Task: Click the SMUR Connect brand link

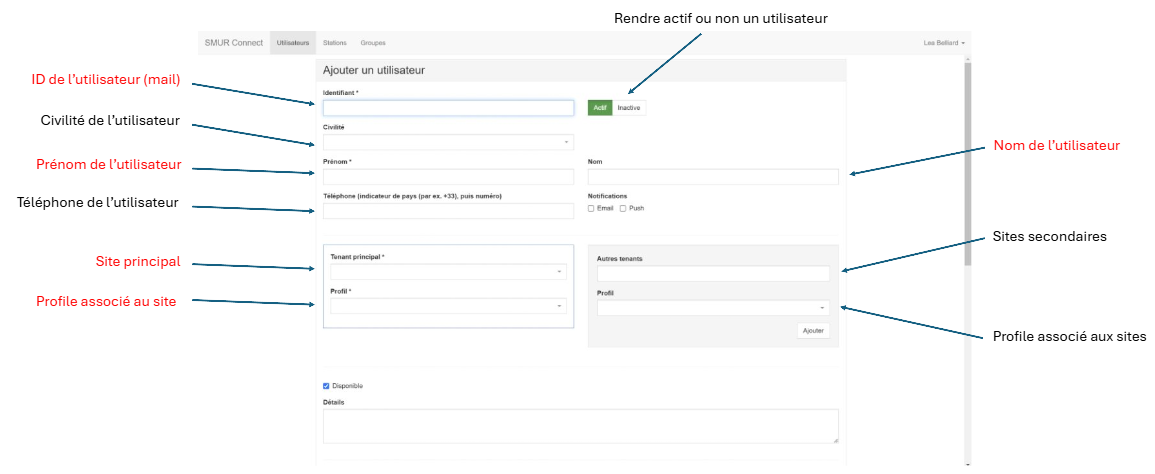Action: [234, 43]
